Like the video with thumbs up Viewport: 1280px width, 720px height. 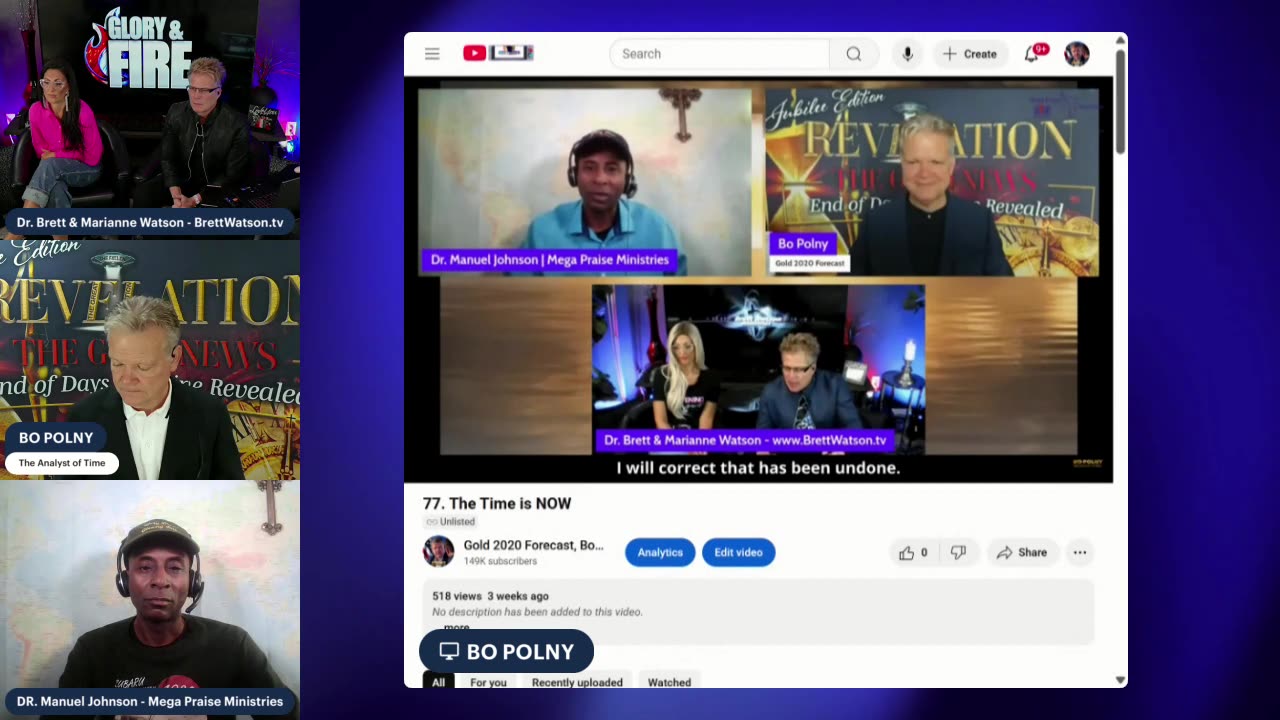click(x=913, y=552)
